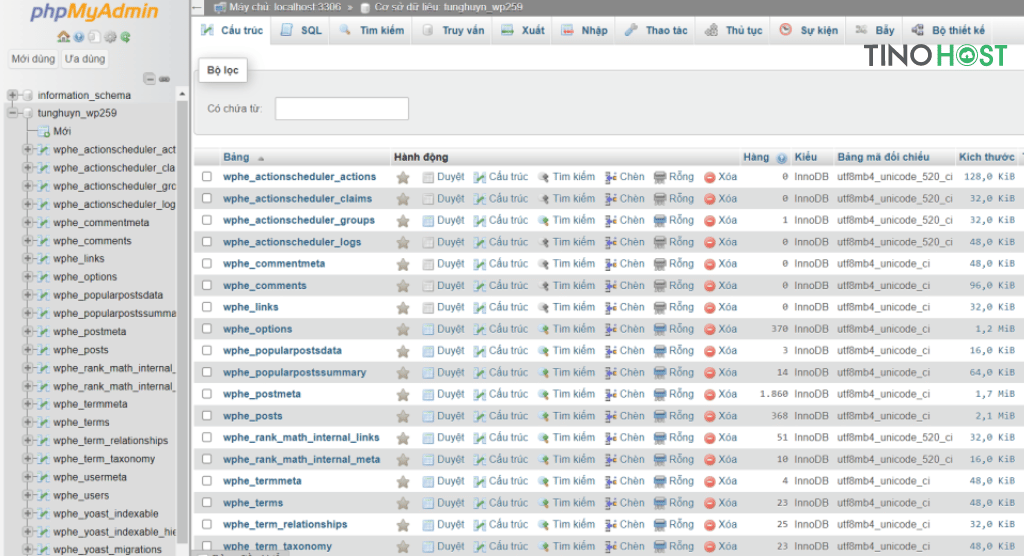Expand wphe_options tree node
The width and height of the screenshot is (1024, 556).
coord(27,277)
